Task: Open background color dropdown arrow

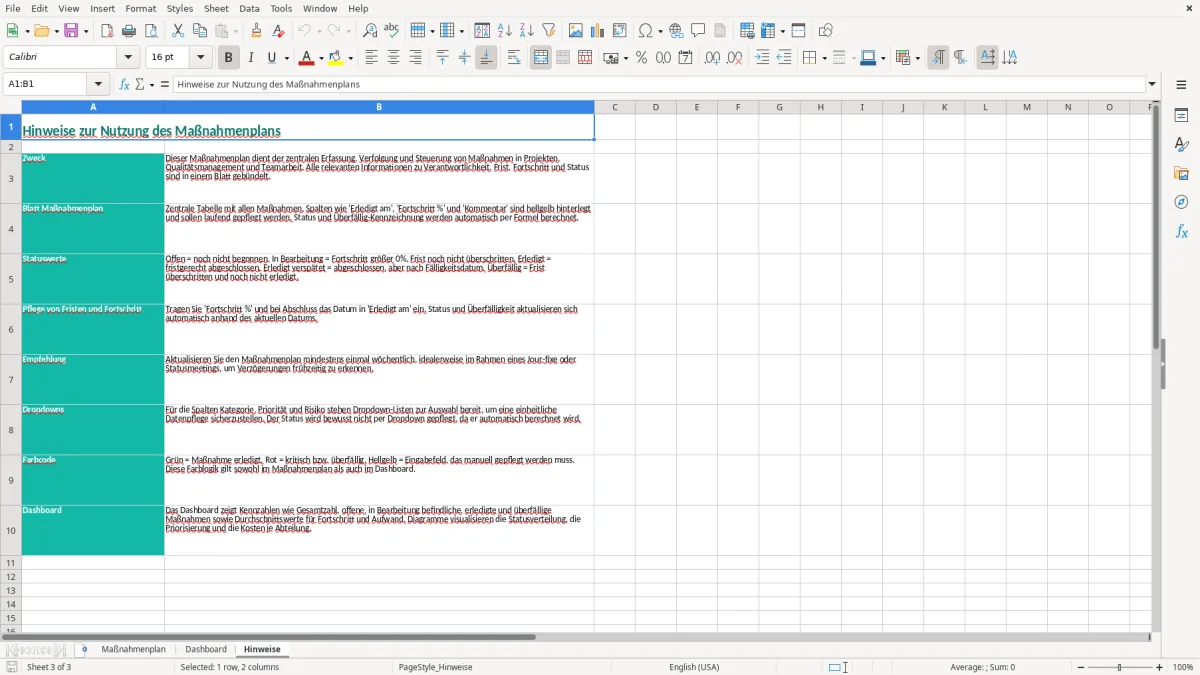Action: point(350,58)
